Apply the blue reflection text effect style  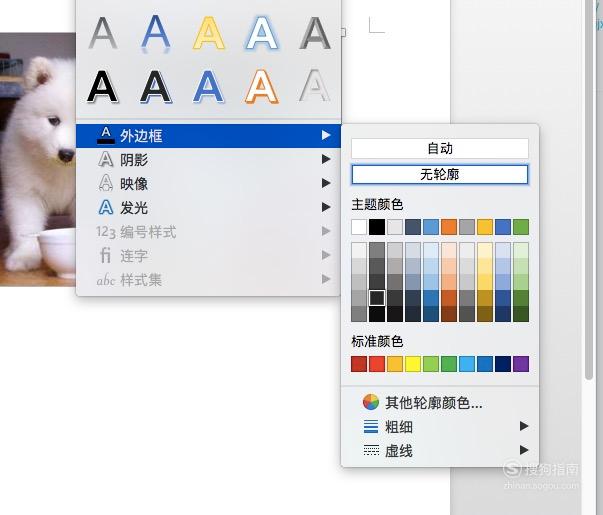click(x=155, y=33)
